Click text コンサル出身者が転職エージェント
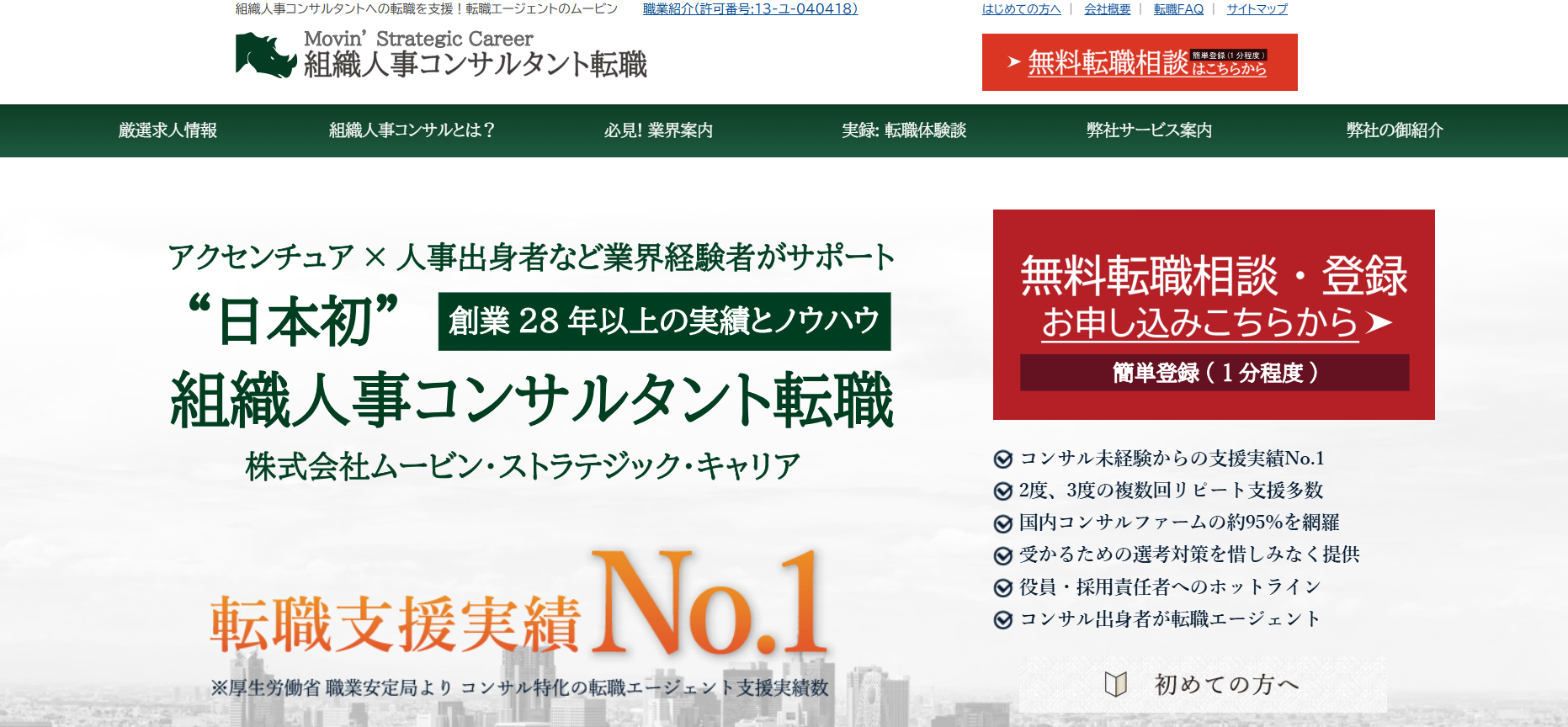Screen dimensions: 1568x727 coord(1170,619)
